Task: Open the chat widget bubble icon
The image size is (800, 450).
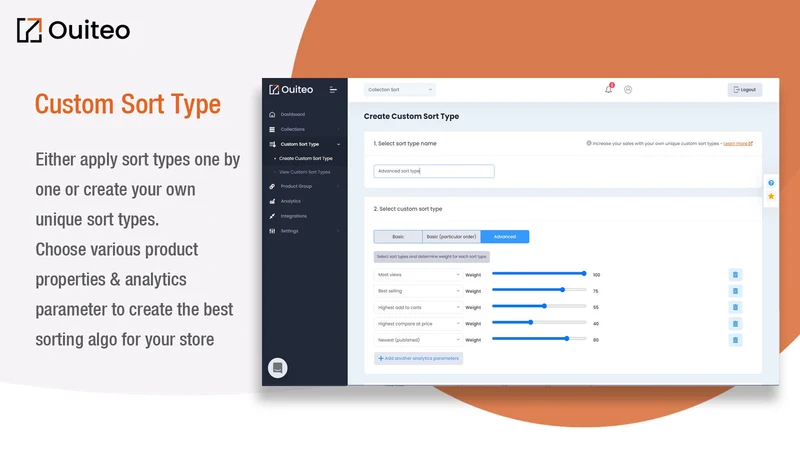Action: (x=278, y=368)
